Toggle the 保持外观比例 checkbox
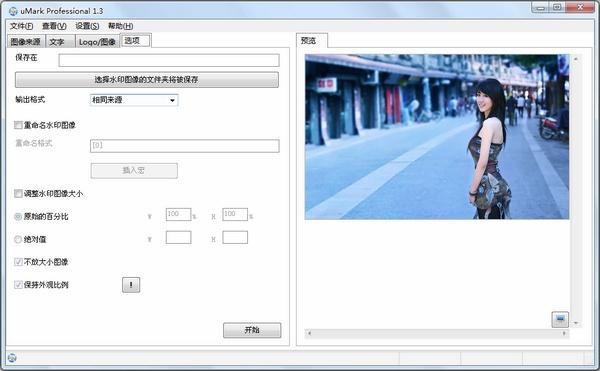Image resolution: width=600 pixels, height=371 pixels. [18, 285]
